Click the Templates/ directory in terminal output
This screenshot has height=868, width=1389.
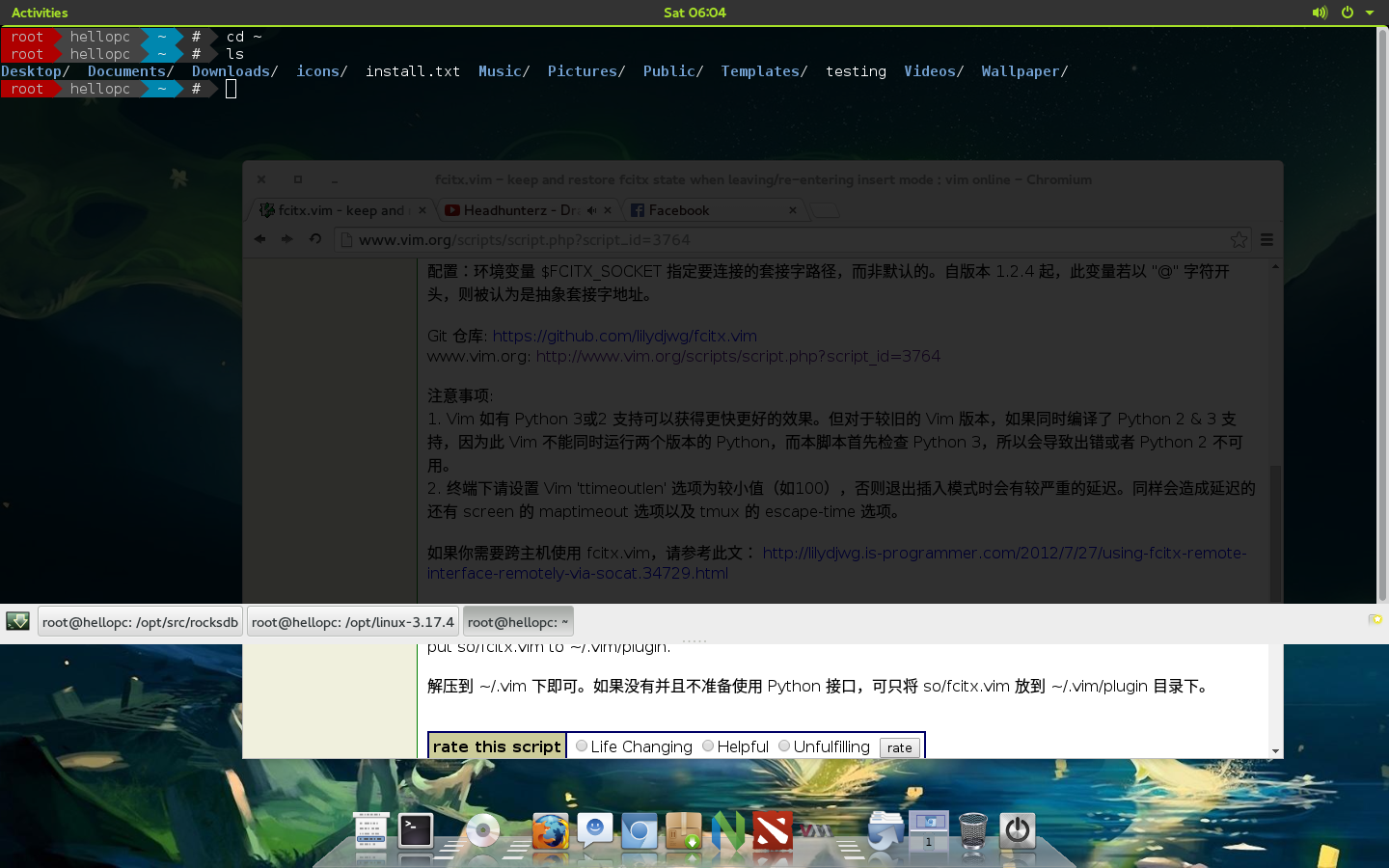(x=764, y=71)
